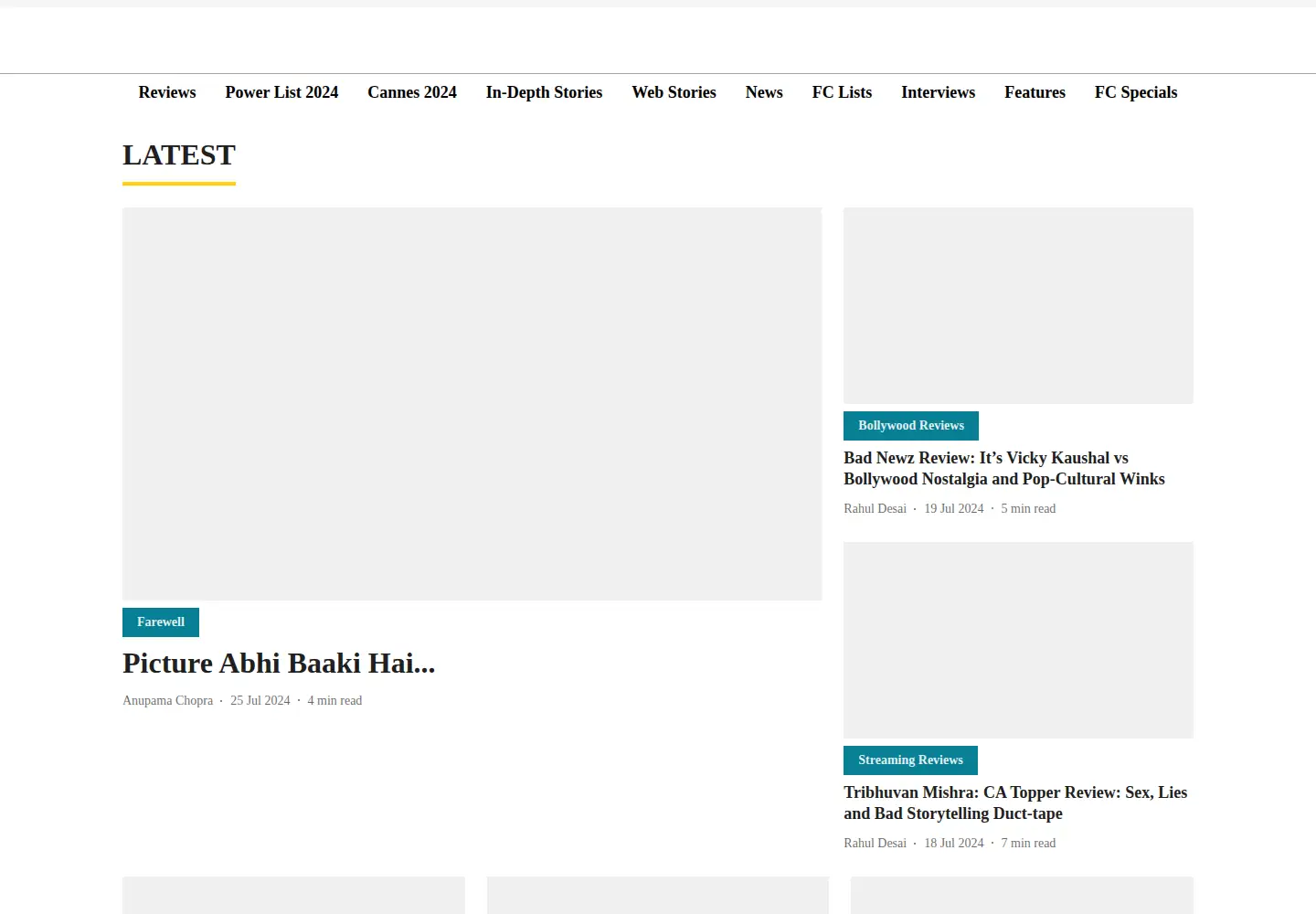Open FC Lists section
This screenshot has height=914, width=1316.
tap(842, 92)
